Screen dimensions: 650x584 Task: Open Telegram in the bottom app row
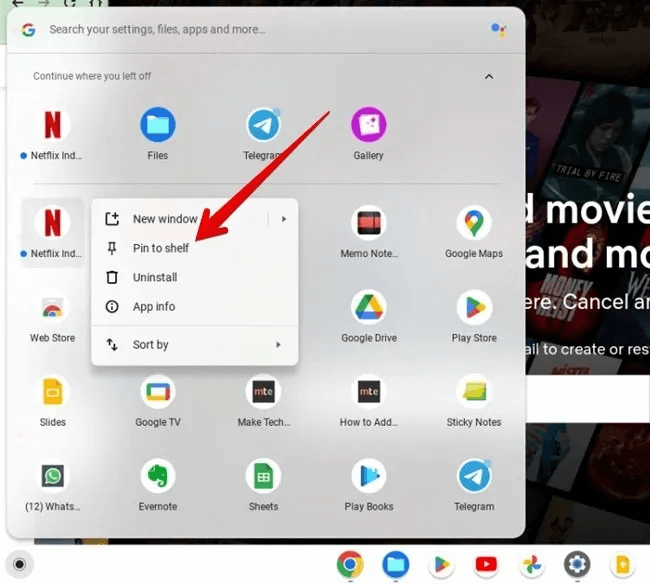(474, 486)
